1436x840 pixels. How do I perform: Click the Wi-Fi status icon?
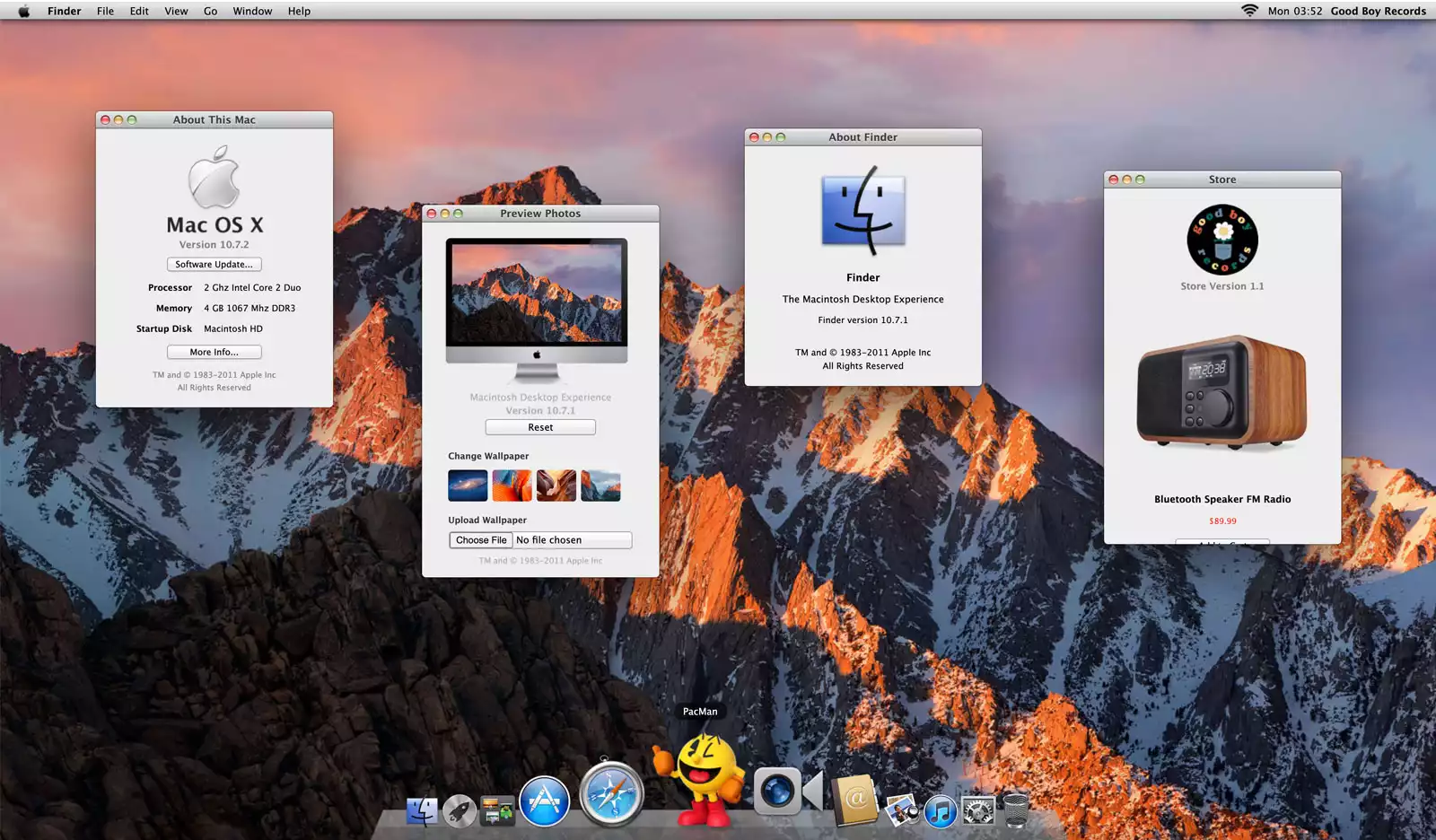(x=1249, y=11)
